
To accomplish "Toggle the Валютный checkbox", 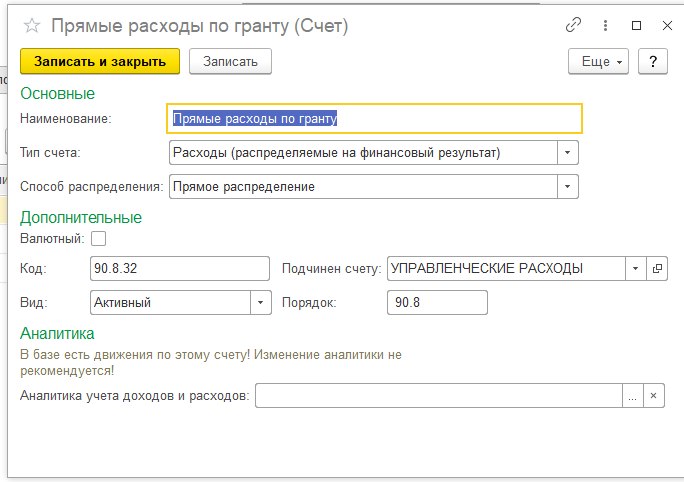I will (x=98, y=238).
